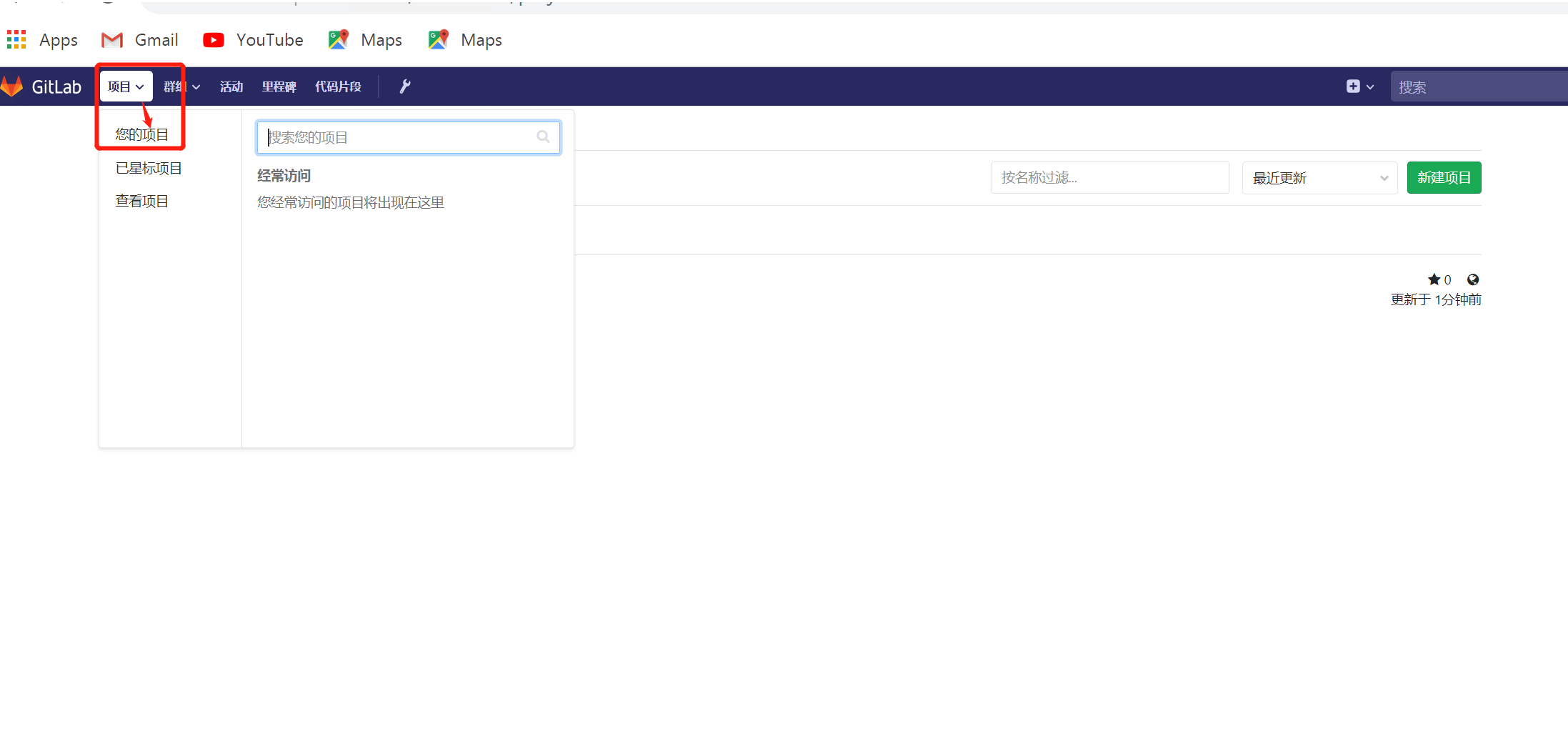Screen dimensions: 1568x729
Task: Open the first Maps bookmark
Action: pos(364,39)
